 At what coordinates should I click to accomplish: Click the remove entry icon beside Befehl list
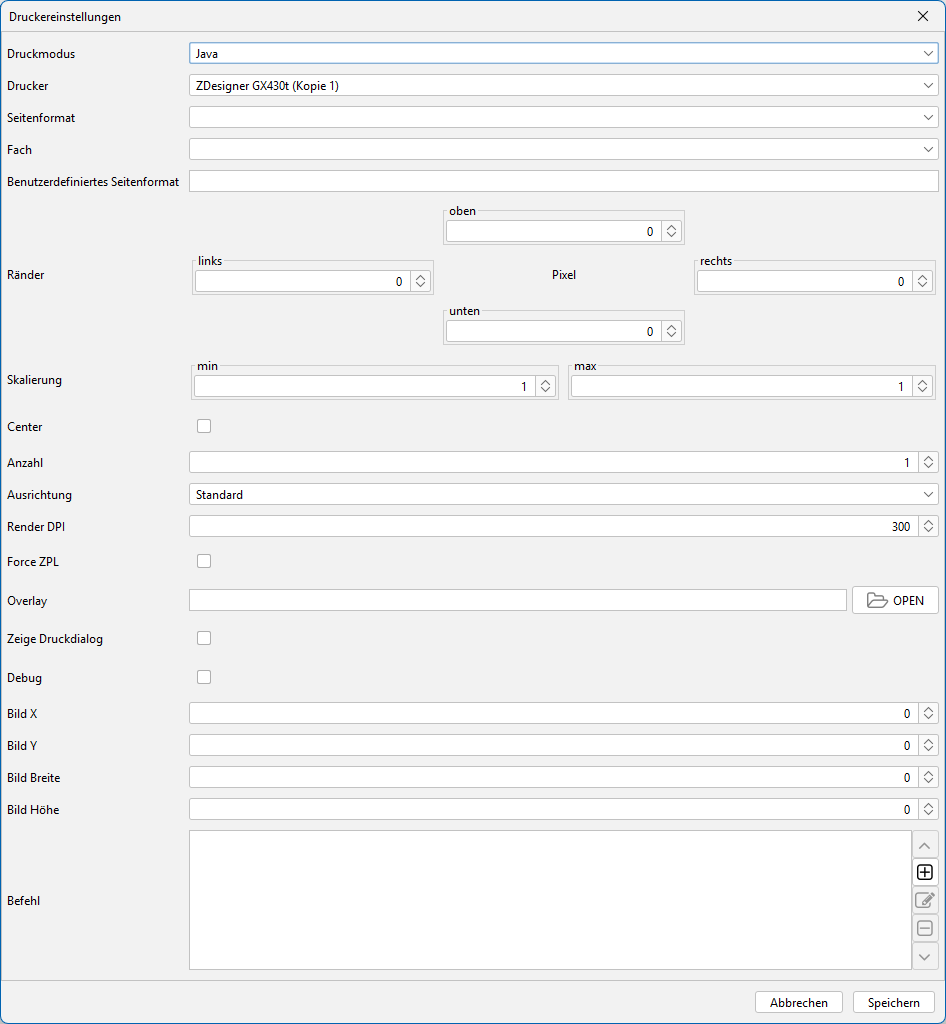tap(925, 928)
